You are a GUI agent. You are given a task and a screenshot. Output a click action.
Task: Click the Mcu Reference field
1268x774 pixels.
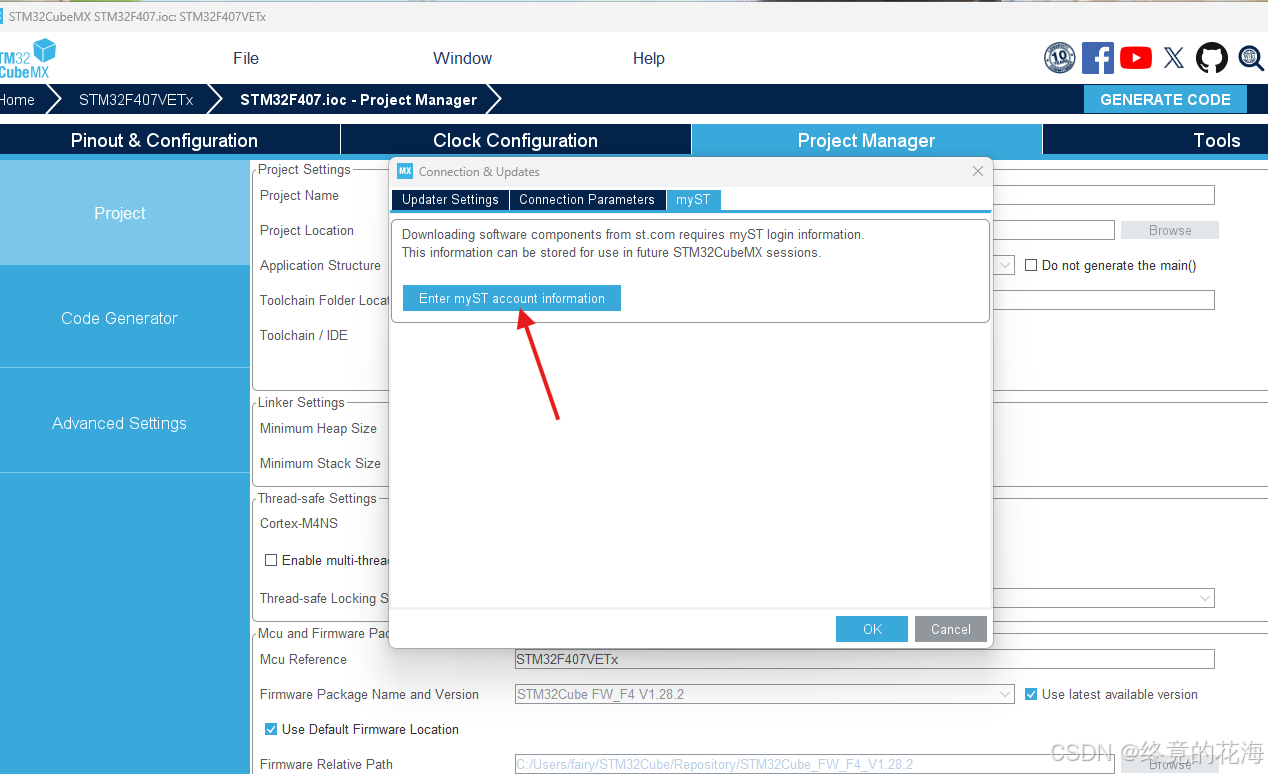pyautogui.click(x=864, y=659)
